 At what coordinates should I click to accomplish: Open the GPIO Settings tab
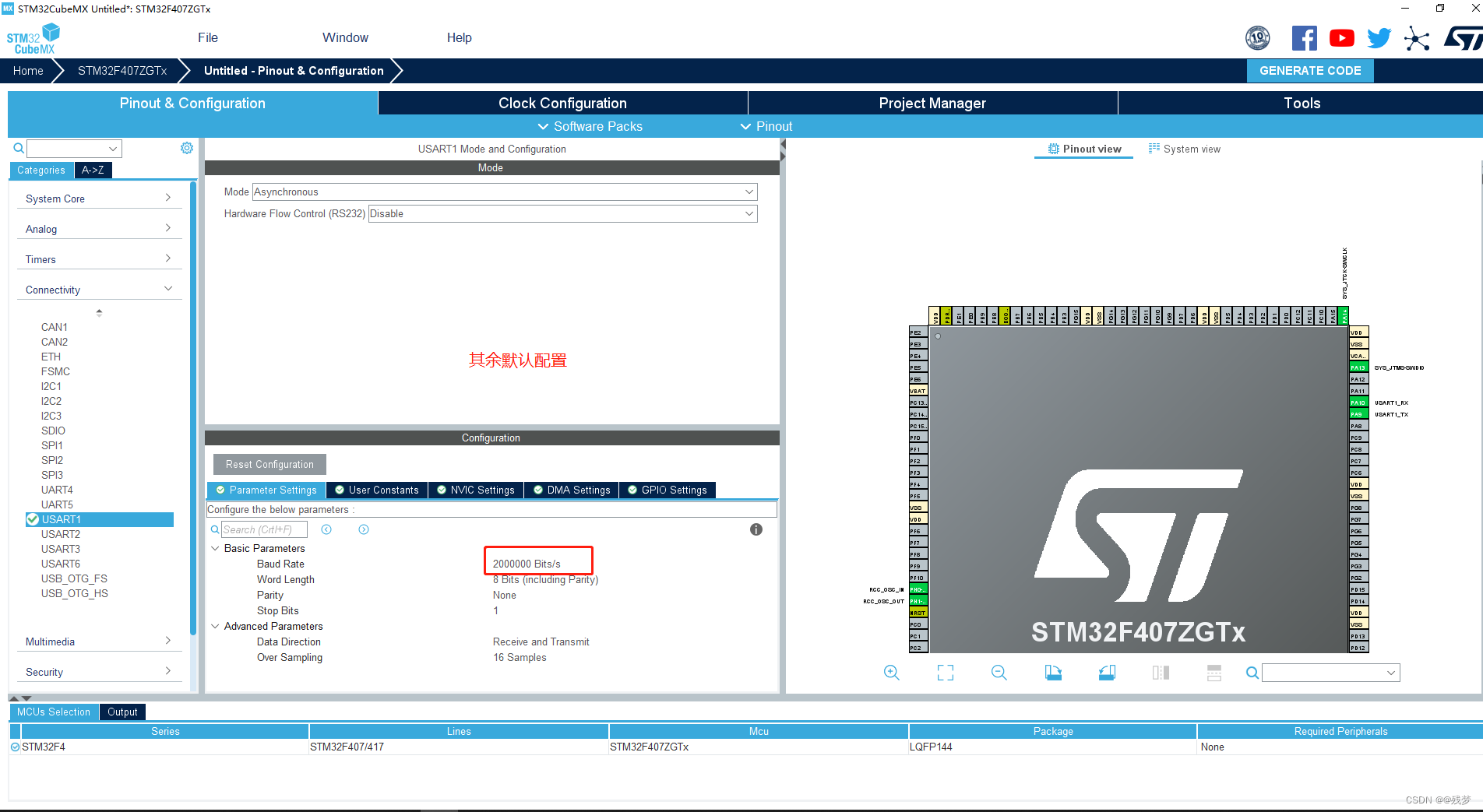click(668, 490)
